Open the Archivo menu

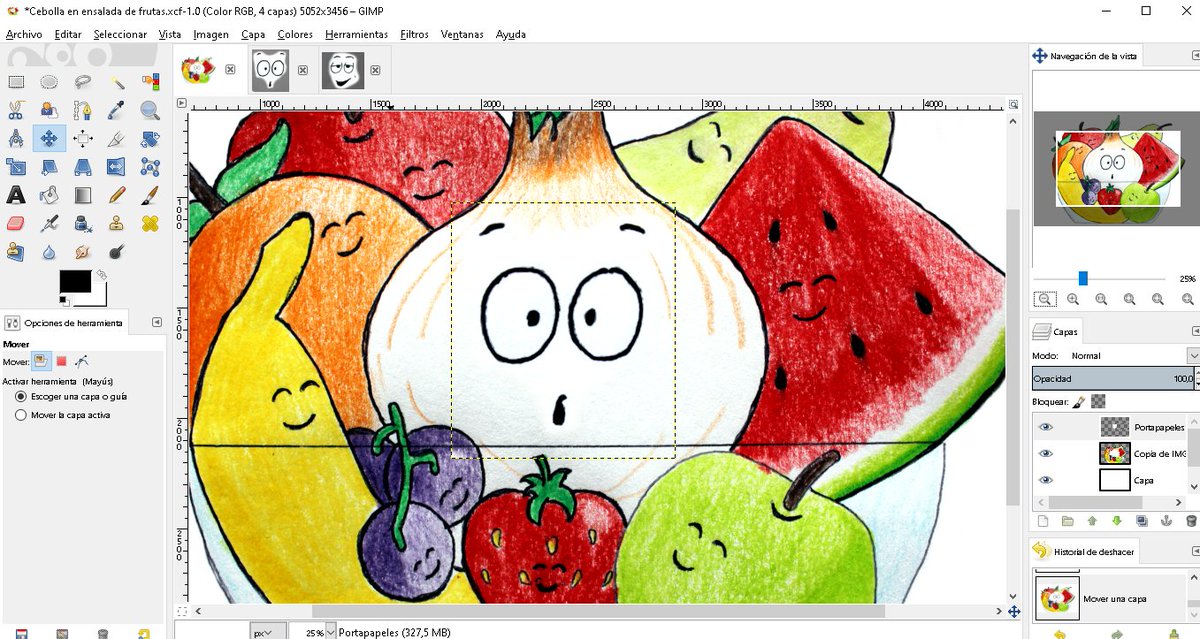(x=24, y=34)
